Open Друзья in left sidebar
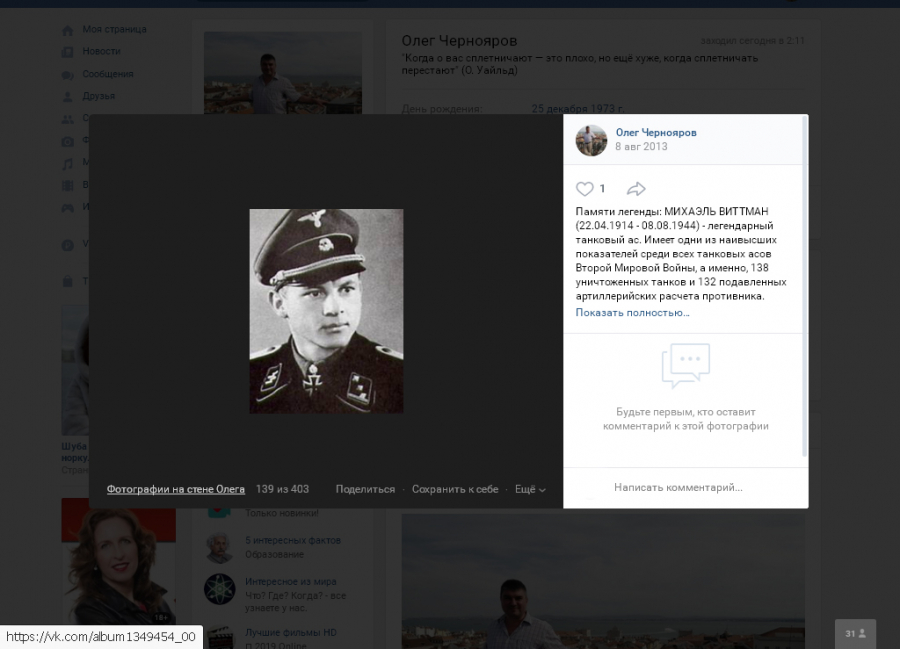Viewport: 900px width, 649px height. 98,96
